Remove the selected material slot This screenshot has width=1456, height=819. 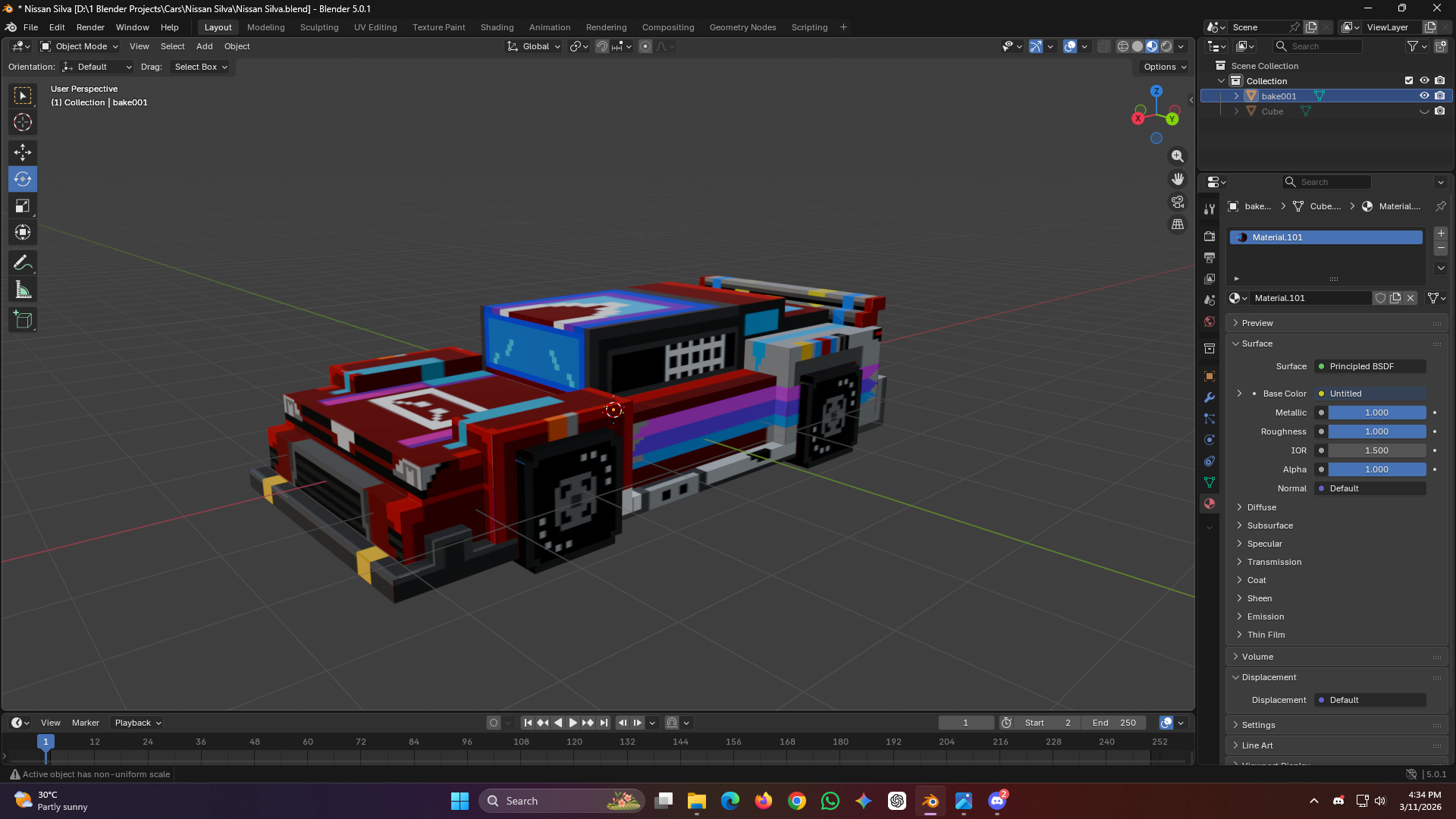click(1441, 249)
